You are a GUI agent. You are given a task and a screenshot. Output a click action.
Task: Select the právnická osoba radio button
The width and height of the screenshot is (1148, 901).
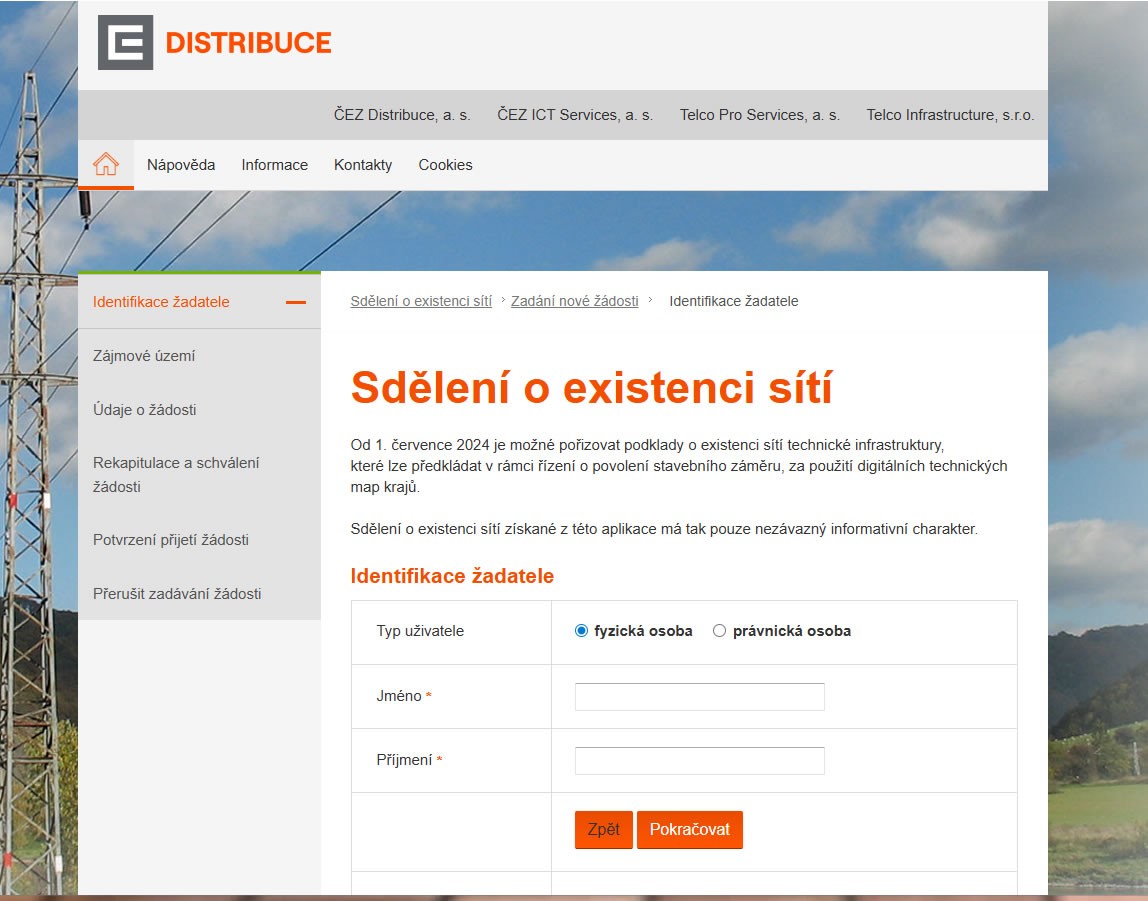pos(719,631)
